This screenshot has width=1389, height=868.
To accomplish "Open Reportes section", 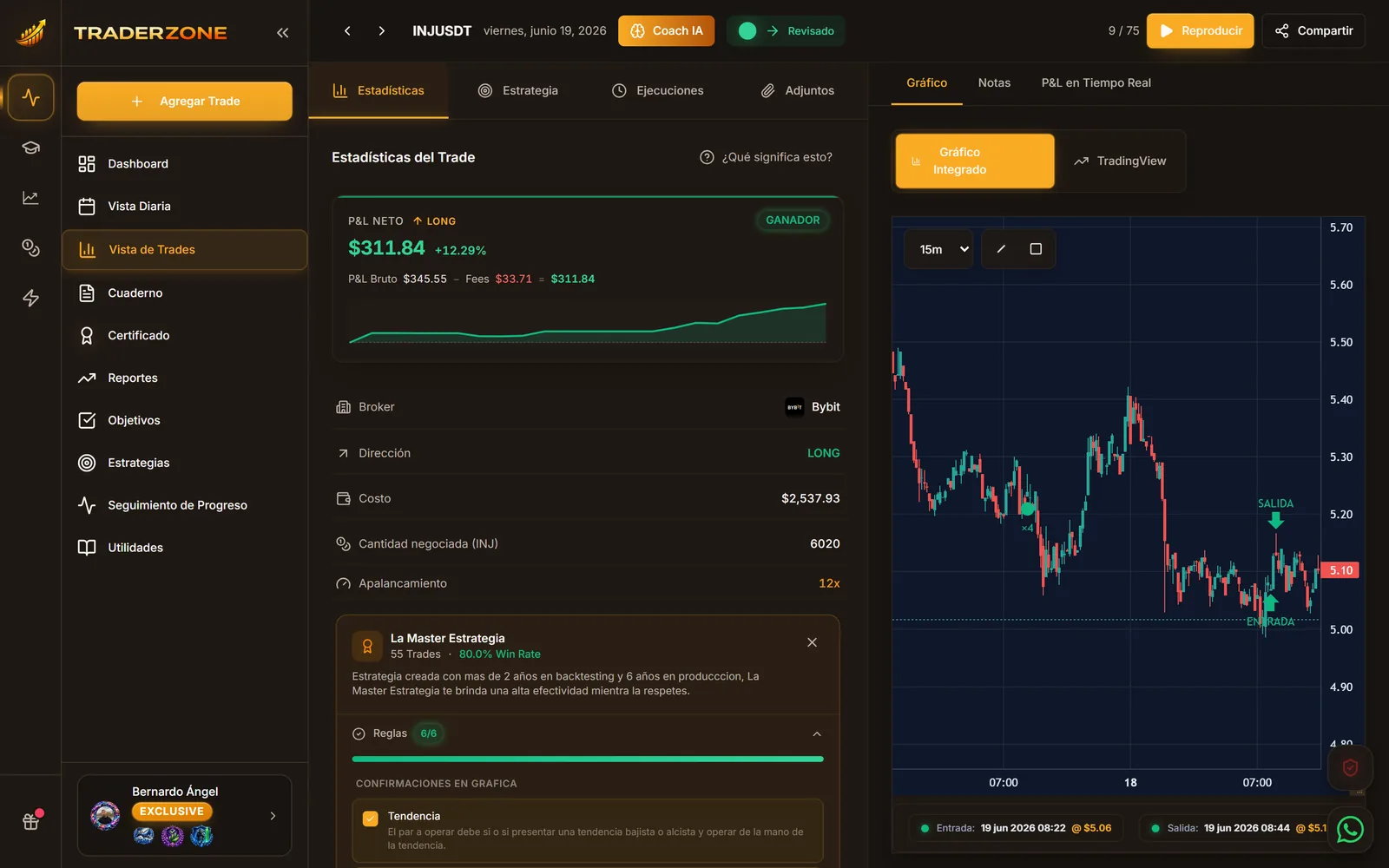I will pos(184,378).
